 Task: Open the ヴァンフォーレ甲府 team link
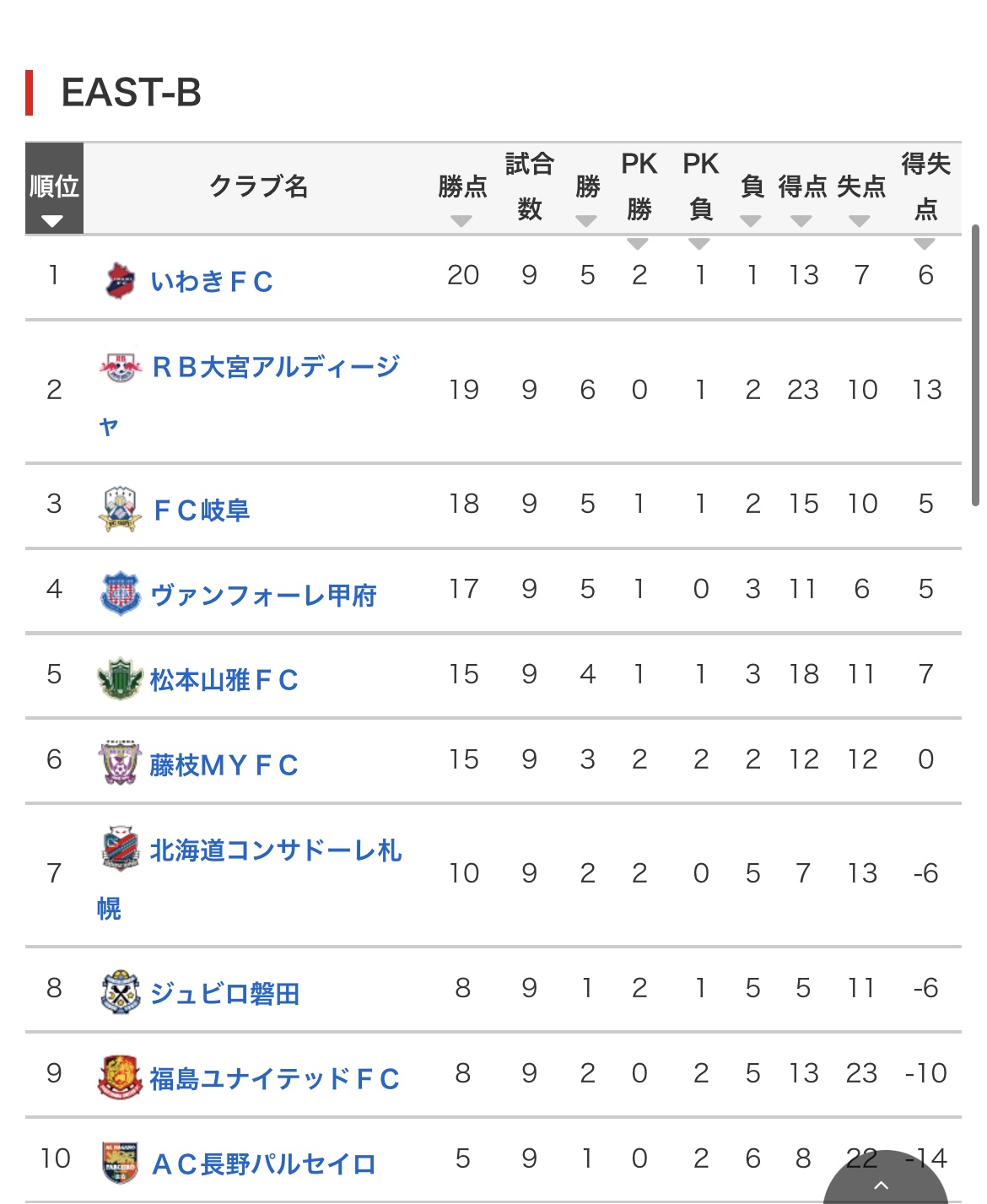[263, 595]
